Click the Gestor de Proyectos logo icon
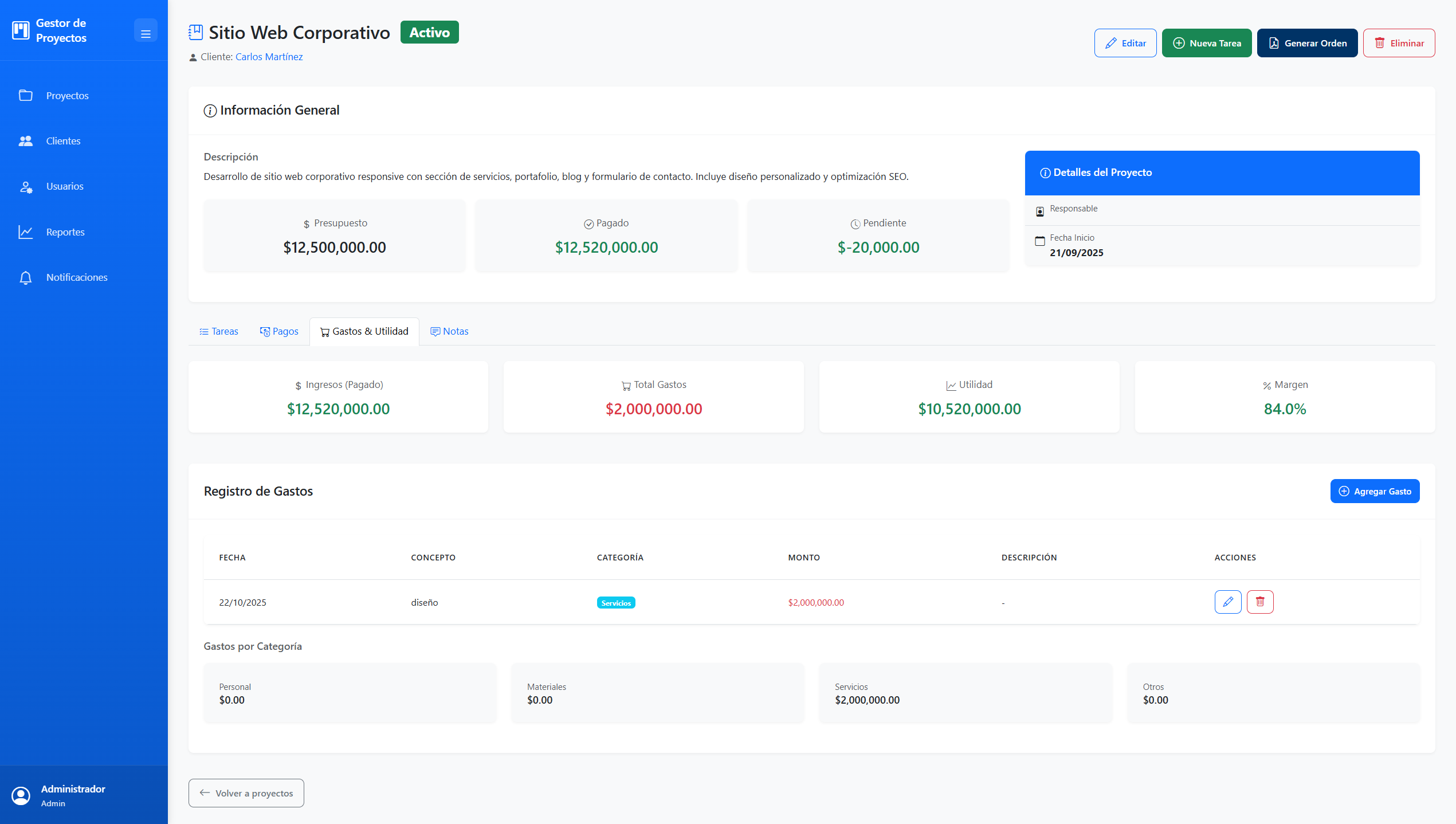 tap(21, 30)
